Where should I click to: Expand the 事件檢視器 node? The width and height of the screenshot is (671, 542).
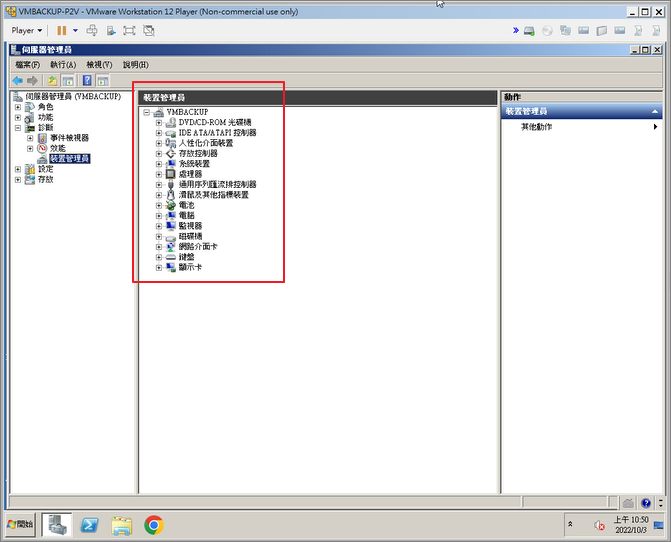tap(30, 138)
